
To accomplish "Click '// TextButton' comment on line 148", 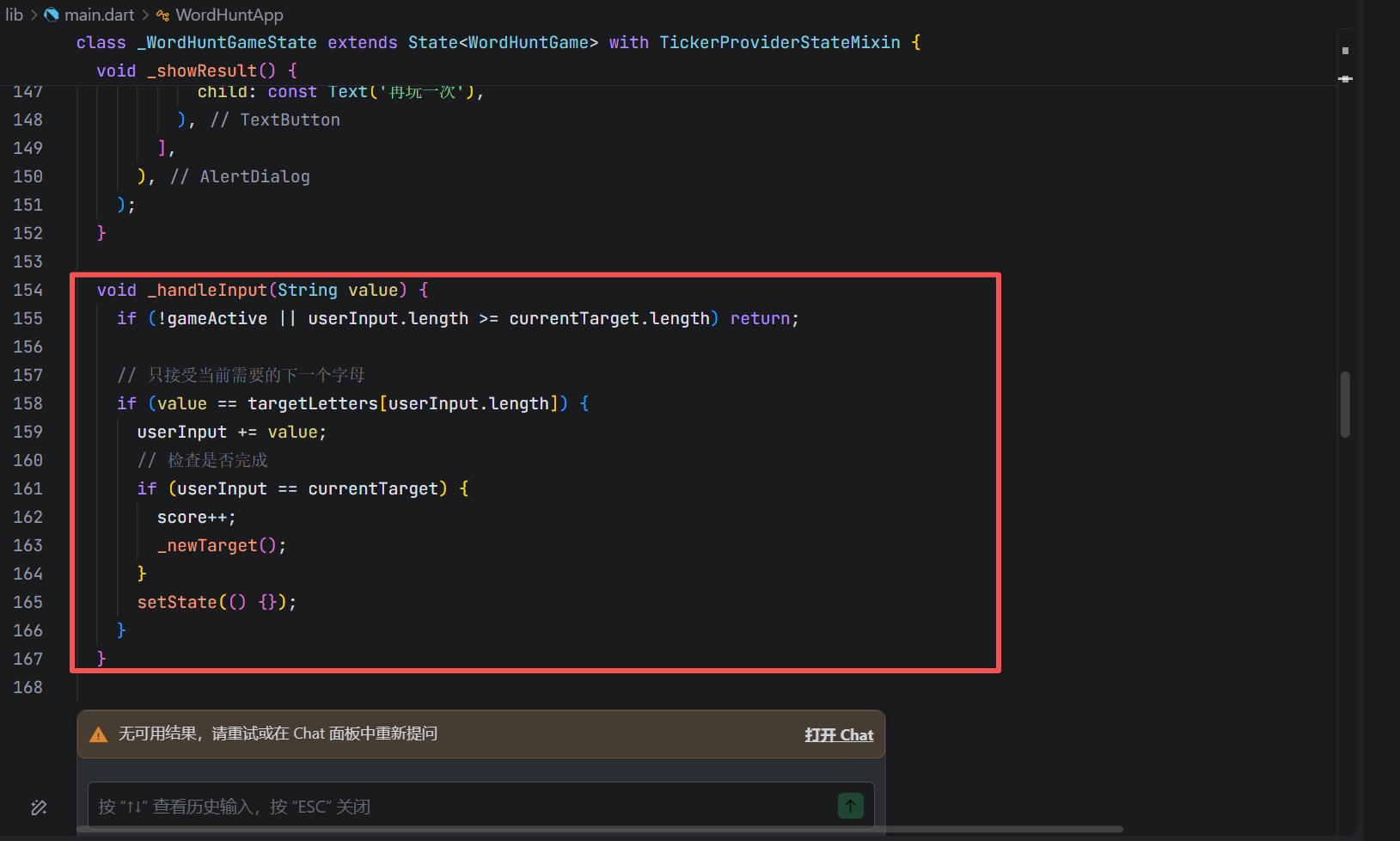I will pyautogui.click(x=275, y=120).
